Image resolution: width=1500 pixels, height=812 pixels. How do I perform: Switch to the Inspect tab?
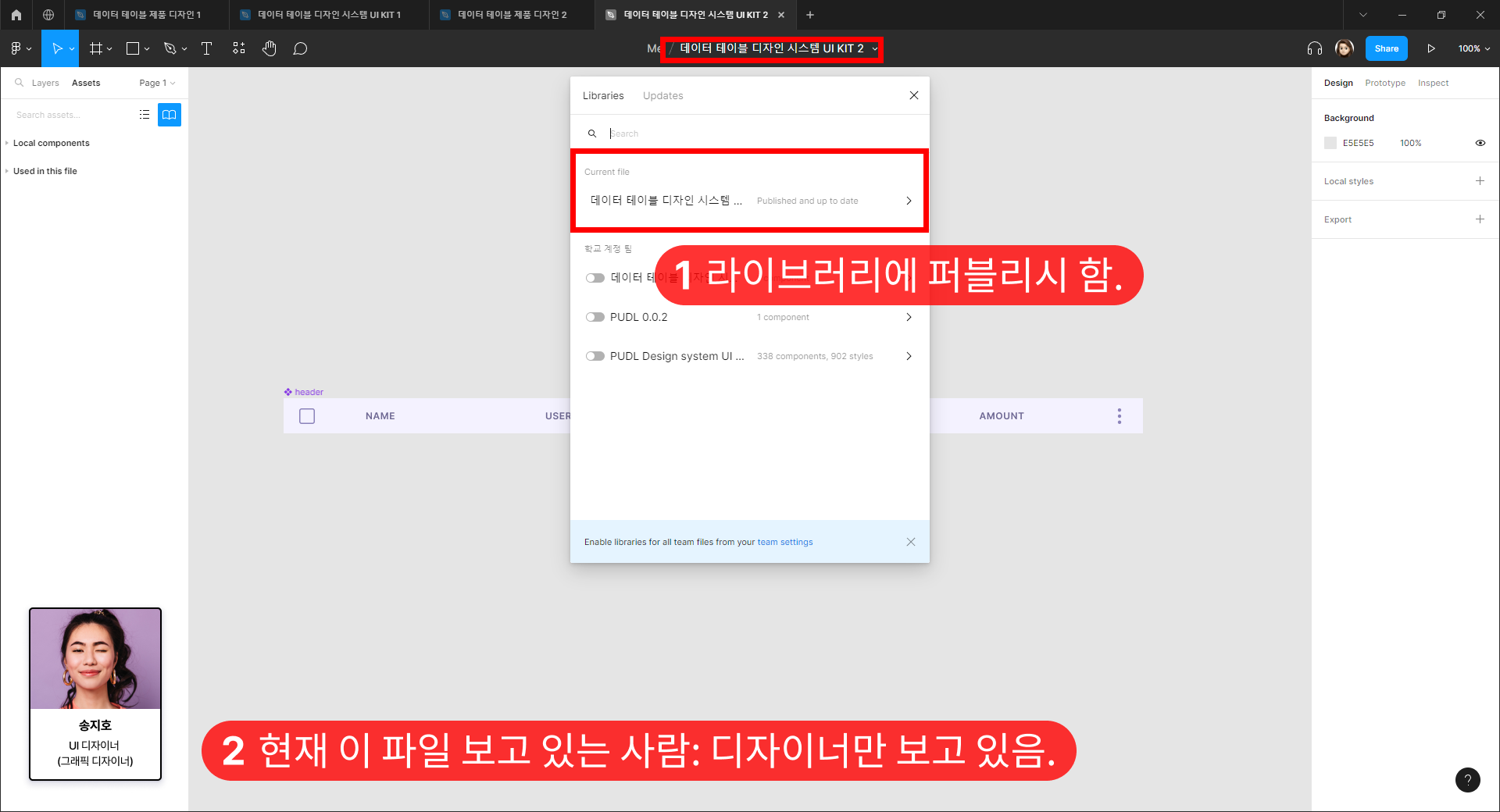[x=1433, y=83]
